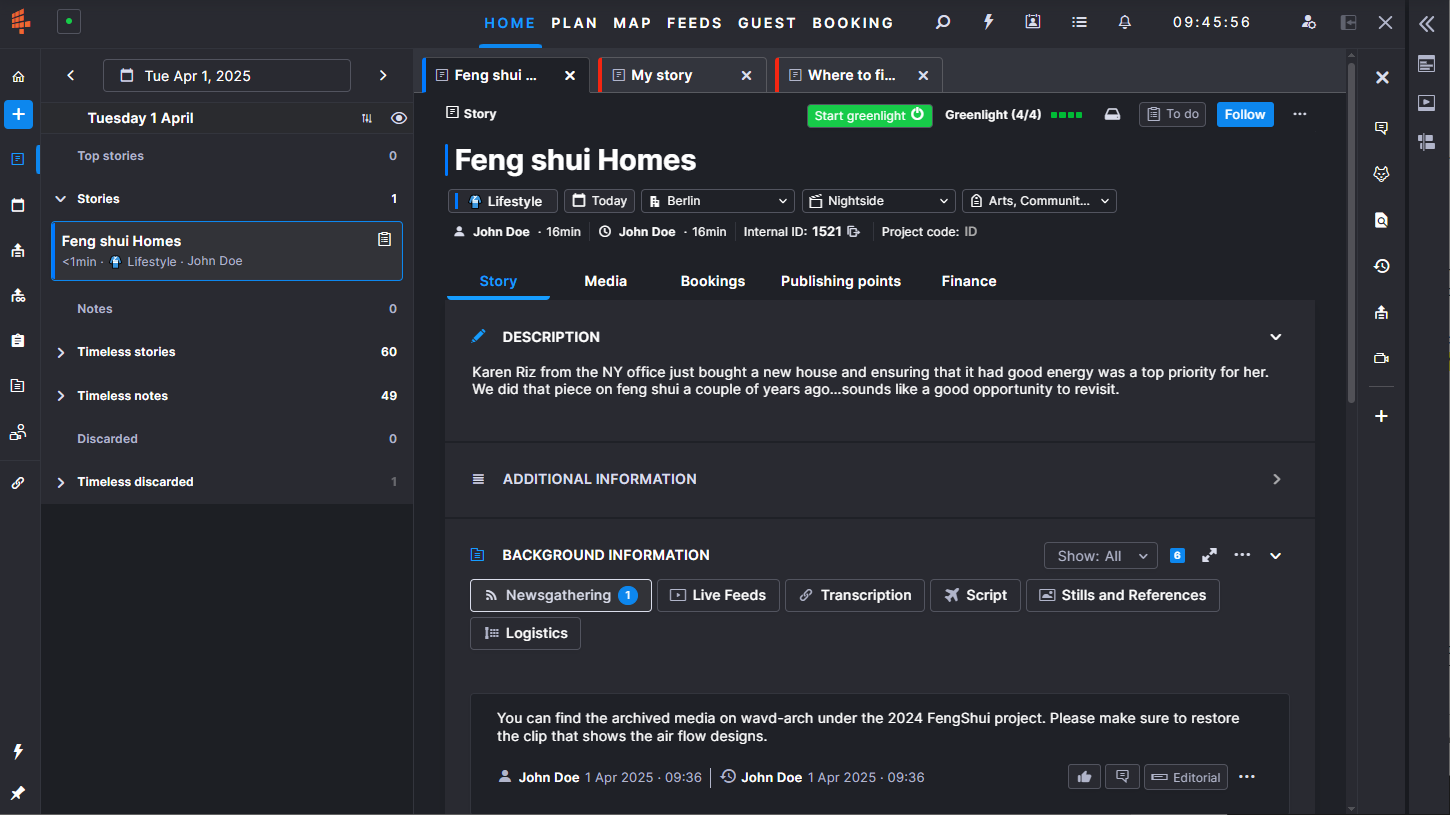
Task: Click the blue Follow button
Action: point(1244,114)
